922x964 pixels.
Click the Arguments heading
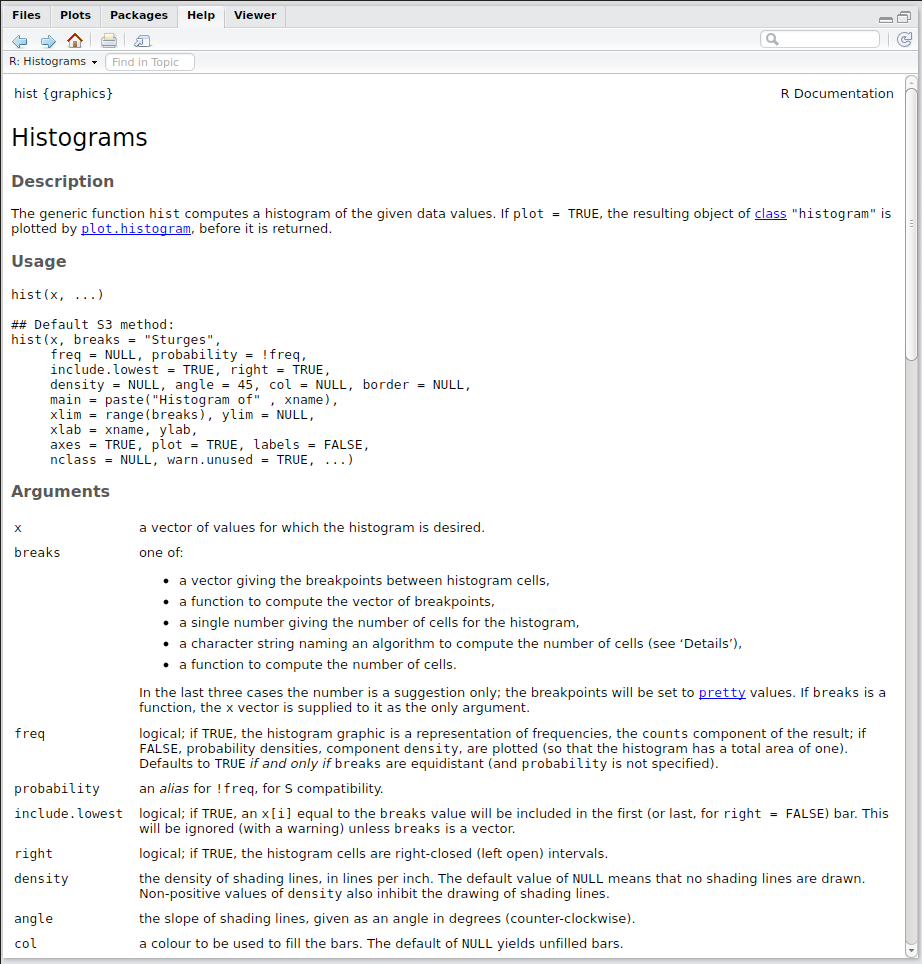point(60,491)
